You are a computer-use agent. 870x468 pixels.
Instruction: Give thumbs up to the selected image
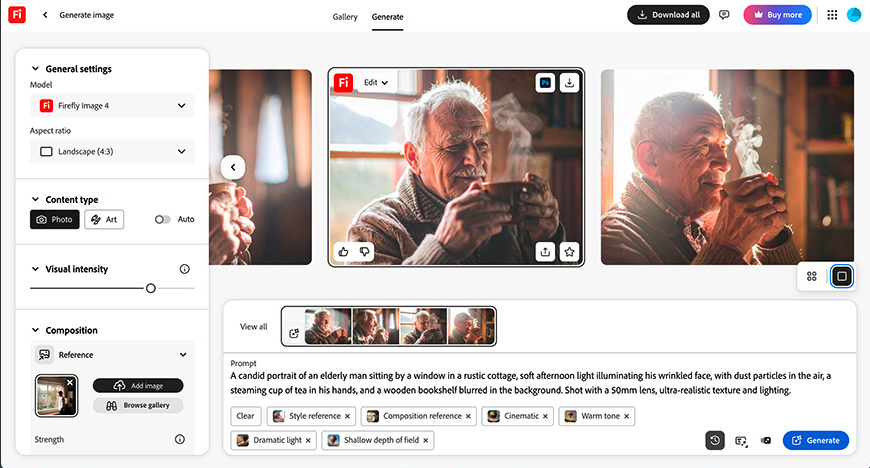point(343,251)
